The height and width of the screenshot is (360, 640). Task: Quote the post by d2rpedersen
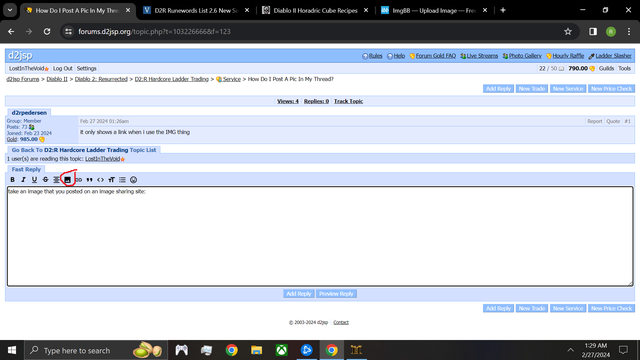[x=613, y=121]
